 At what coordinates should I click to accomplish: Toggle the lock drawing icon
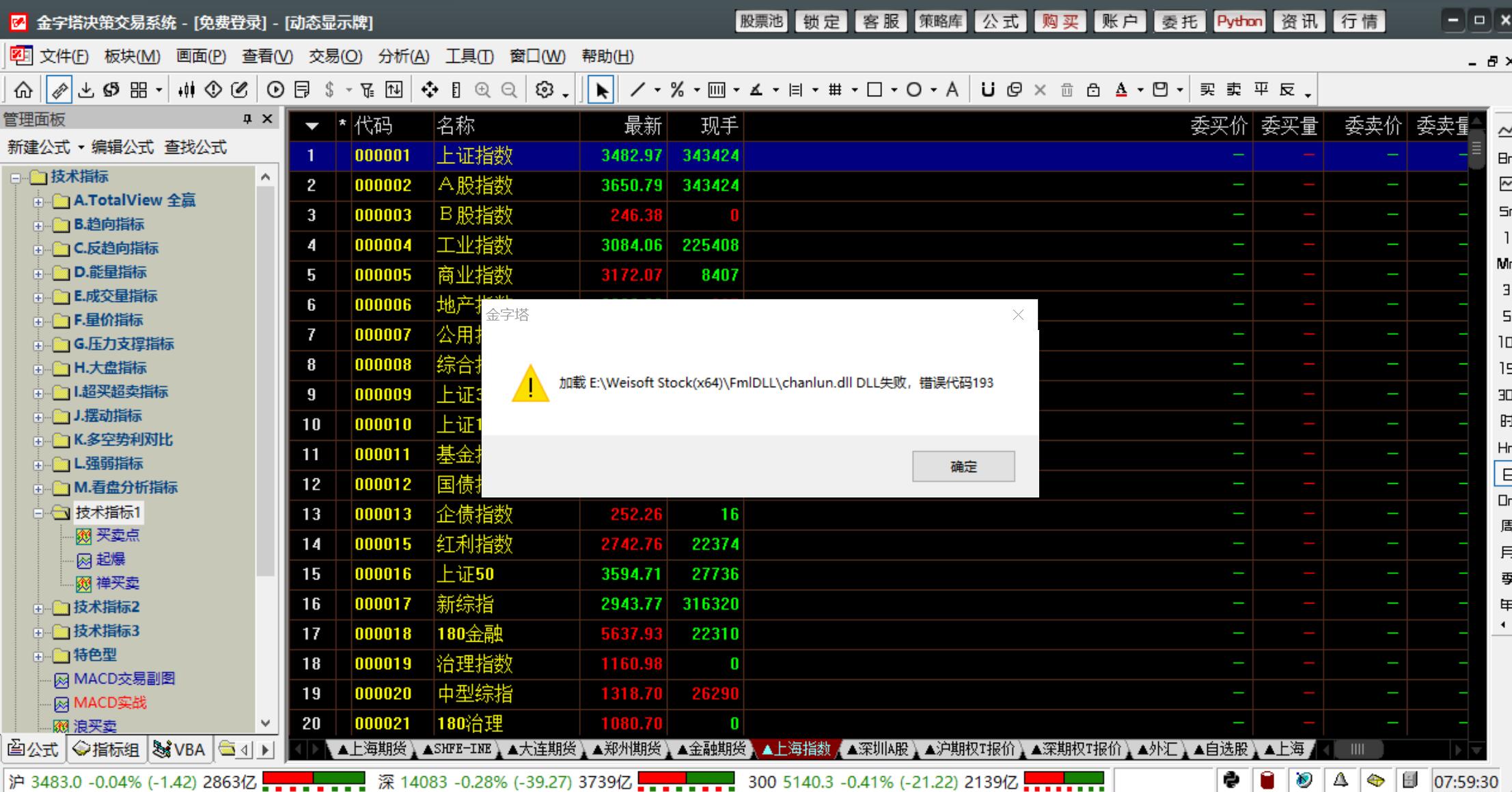pyautogui.click(x=1093, y=90)
